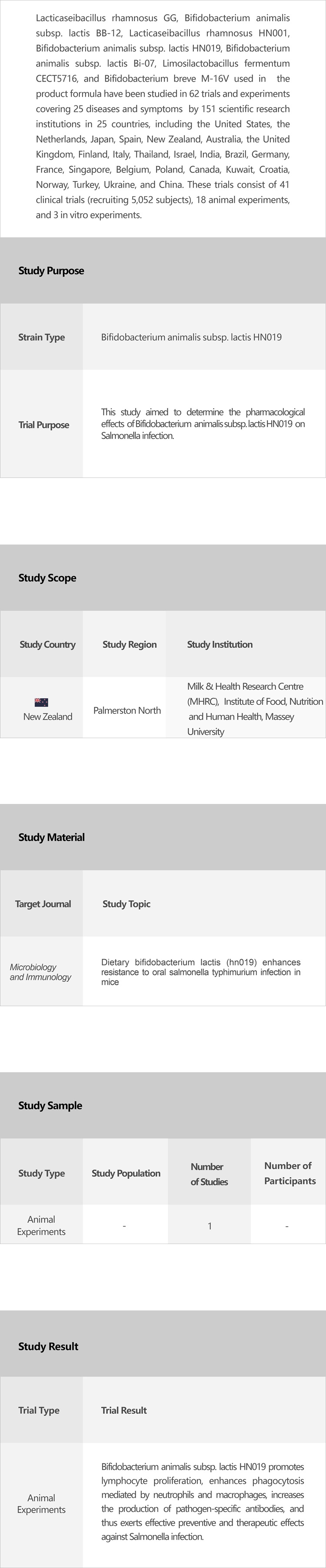This screenshot has width=326, height=1568.
Task: Click the Study Country column header
Action: pyautogui.click(x=47, y=644)
